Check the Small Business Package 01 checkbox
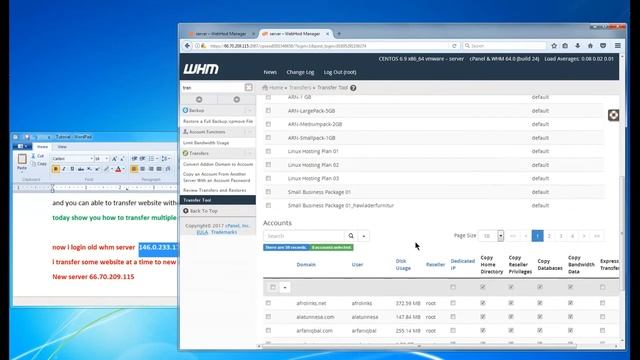The image size is (640, 360). coord(268,192)
